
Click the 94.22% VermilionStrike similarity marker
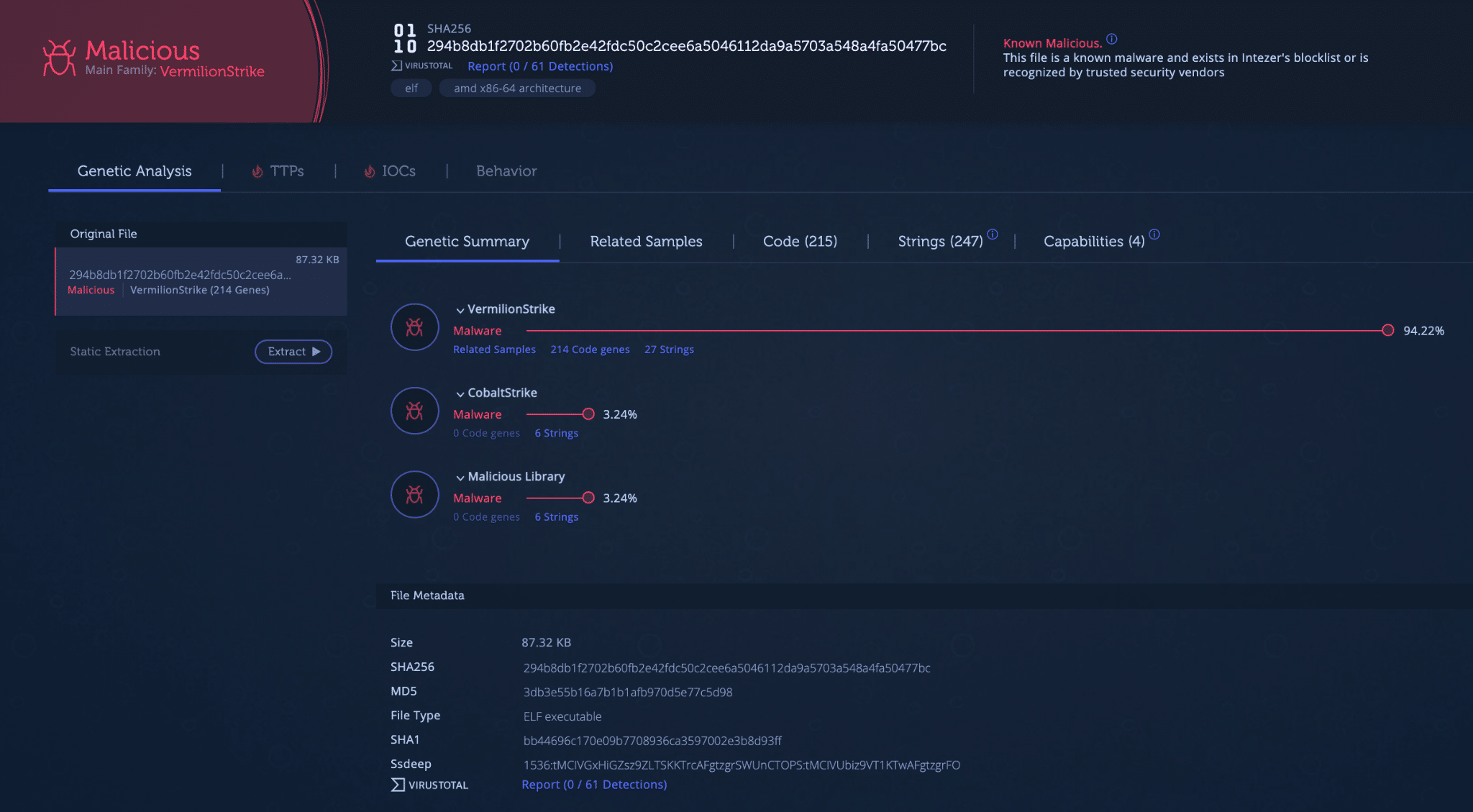point(1387,330)
